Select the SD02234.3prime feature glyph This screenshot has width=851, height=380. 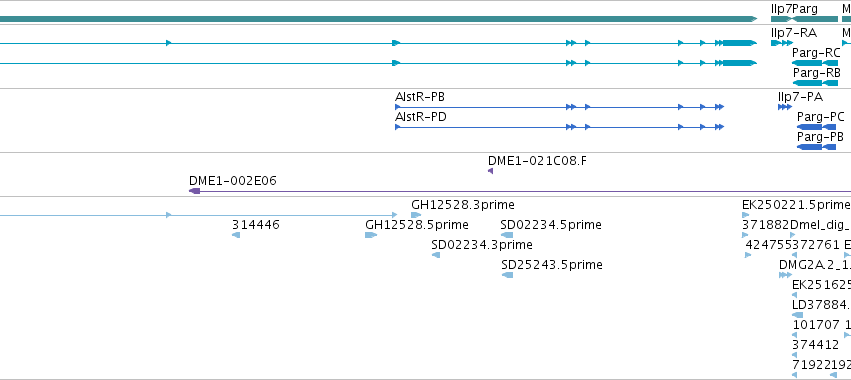click(x=436, y=255)
